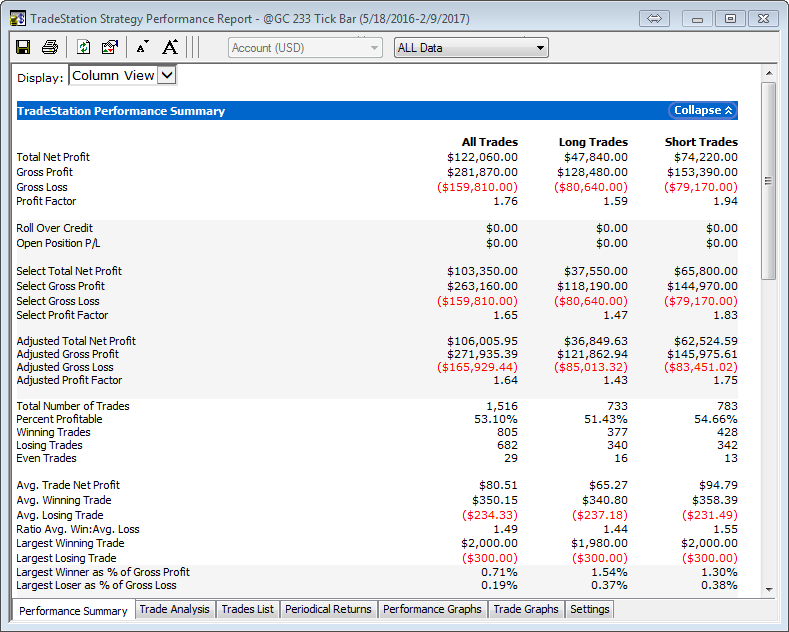Increase font size with large A icon
This screenshot has width=789, height=632.
(x=170, y=47)
